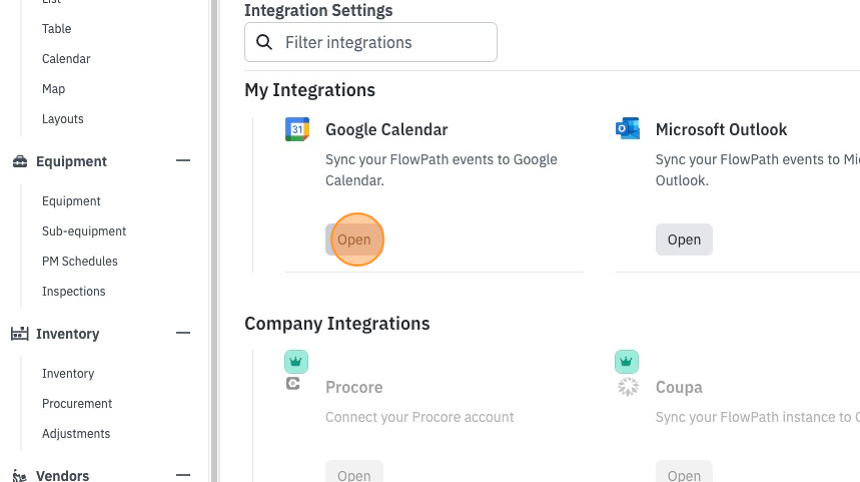Click the Coupa logo icon
Viewport: 860px width, 482px height.
[628, 387]
